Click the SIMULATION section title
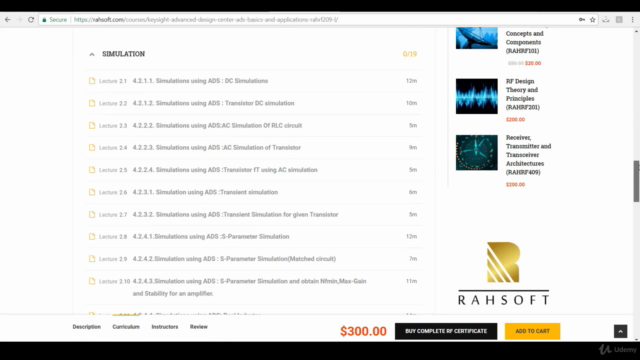The image size is (640, 360). [x=123, y=54]
